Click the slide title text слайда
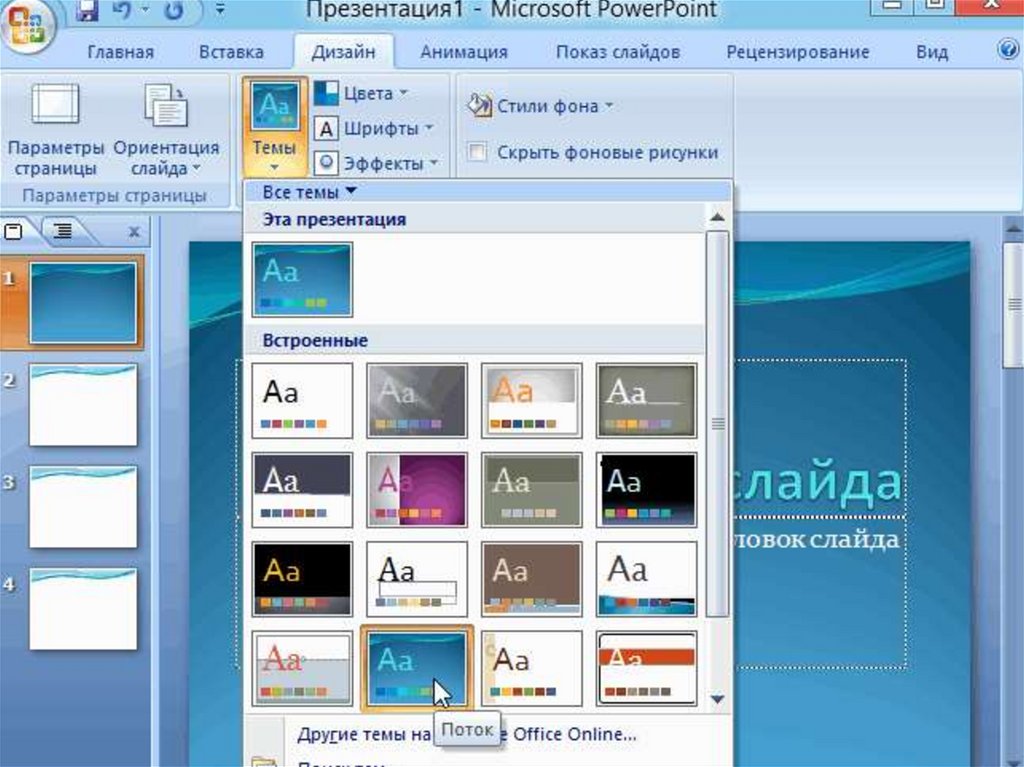This screenshot has height=767, width=1024. (816, 482)
